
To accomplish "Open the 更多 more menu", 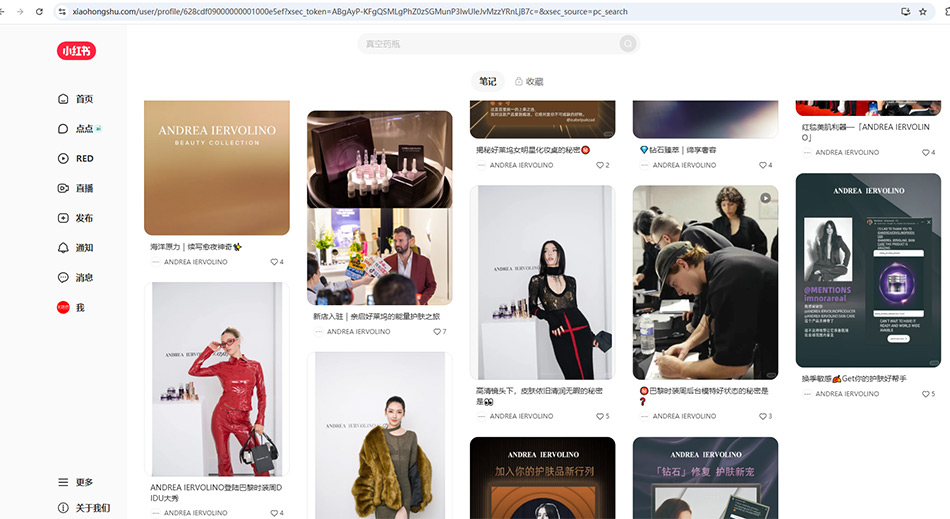I will click(76, 482).
